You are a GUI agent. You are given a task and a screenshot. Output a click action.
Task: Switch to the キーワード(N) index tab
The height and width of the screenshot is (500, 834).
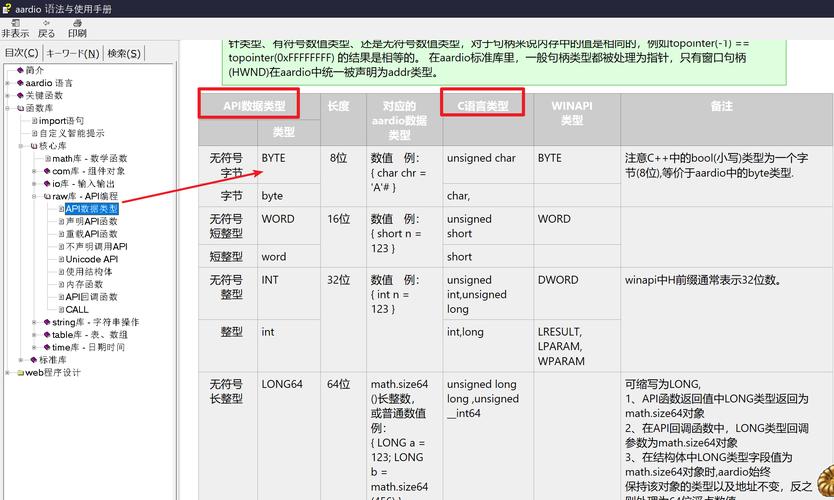click(72, 53)
